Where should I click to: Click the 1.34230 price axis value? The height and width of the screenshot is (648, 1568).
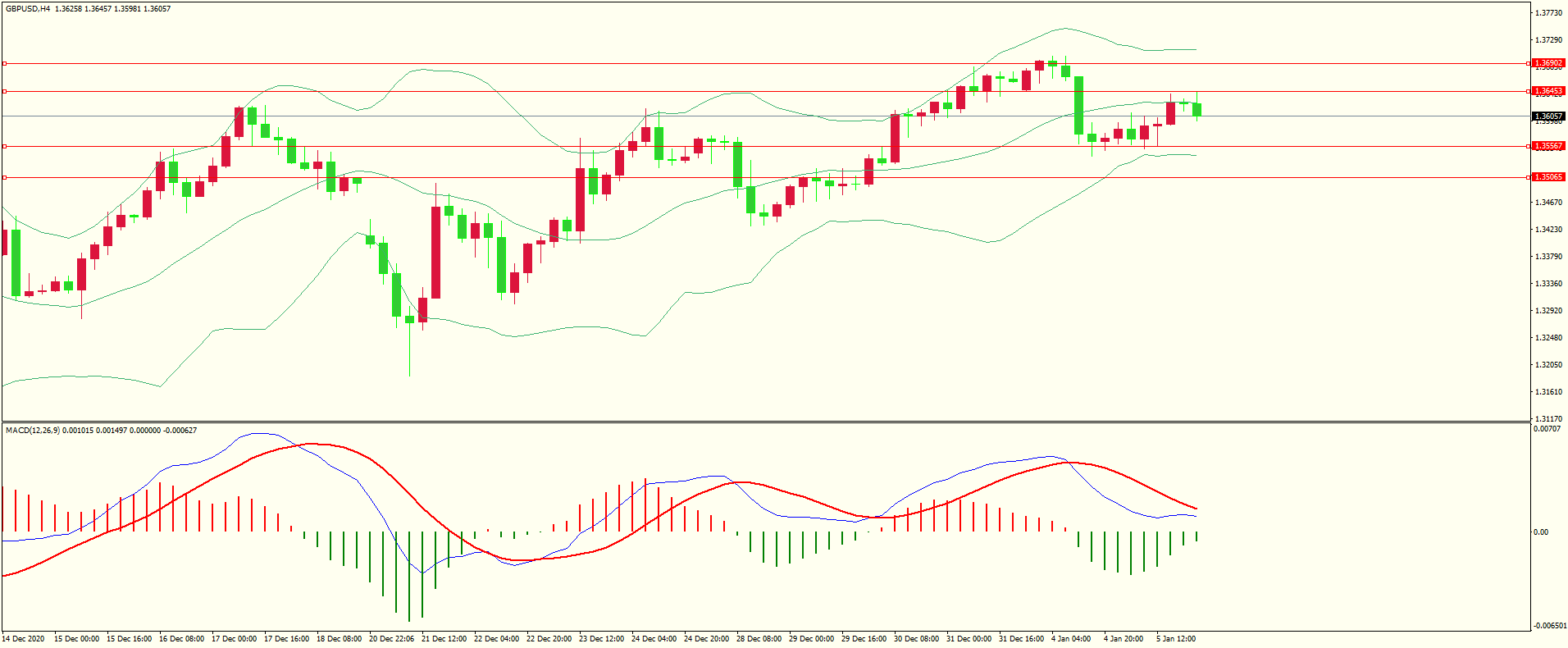1548,230
